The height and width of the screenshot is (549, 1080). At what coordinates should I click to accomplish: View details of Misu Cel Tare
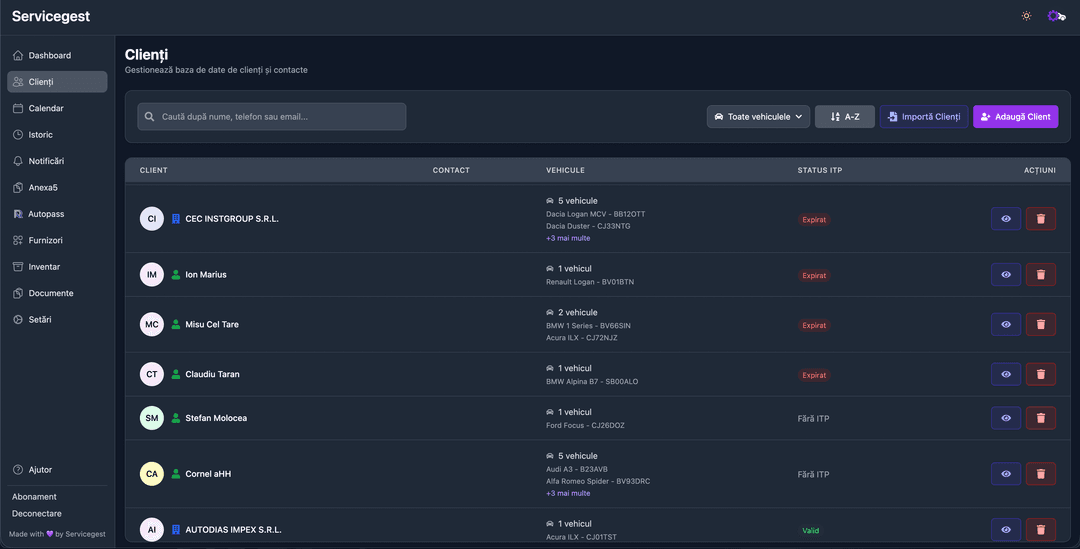click(x=1005, y=324)
